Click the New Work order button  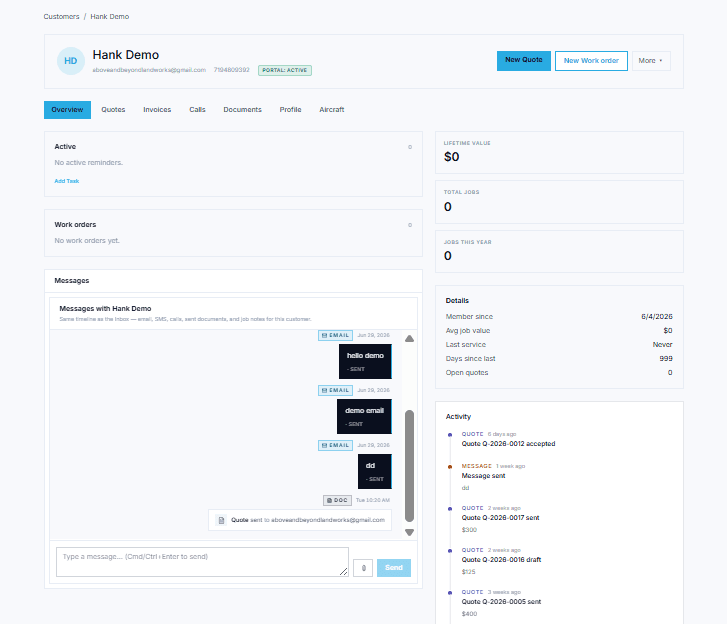[591, 61]
